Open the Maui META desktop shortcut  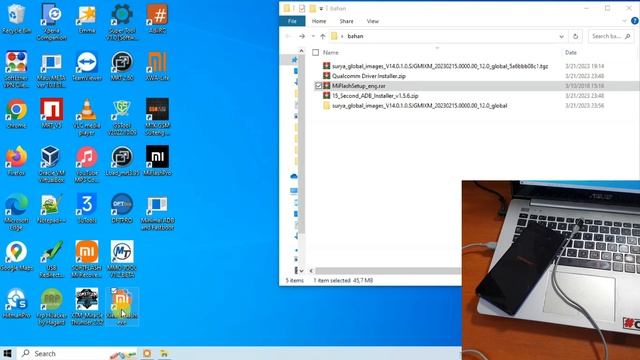click(51, 69)
